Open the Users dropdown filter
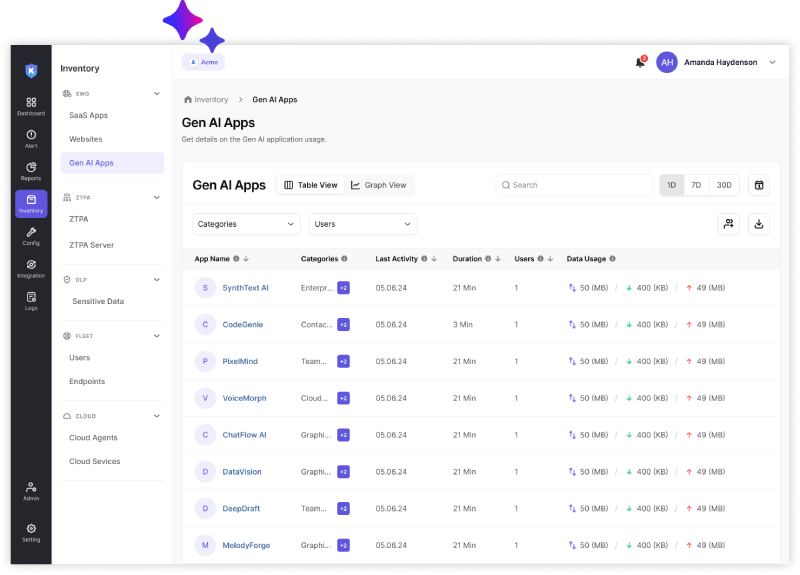The image size is (800, 575). 363,224
